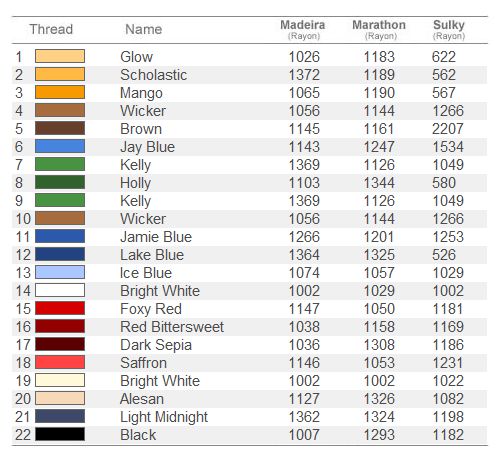The height and width of the screenshot is (456, 500).
Task: Click Marathon code 1308 for Dark Sepia
Action: (379, 345)
